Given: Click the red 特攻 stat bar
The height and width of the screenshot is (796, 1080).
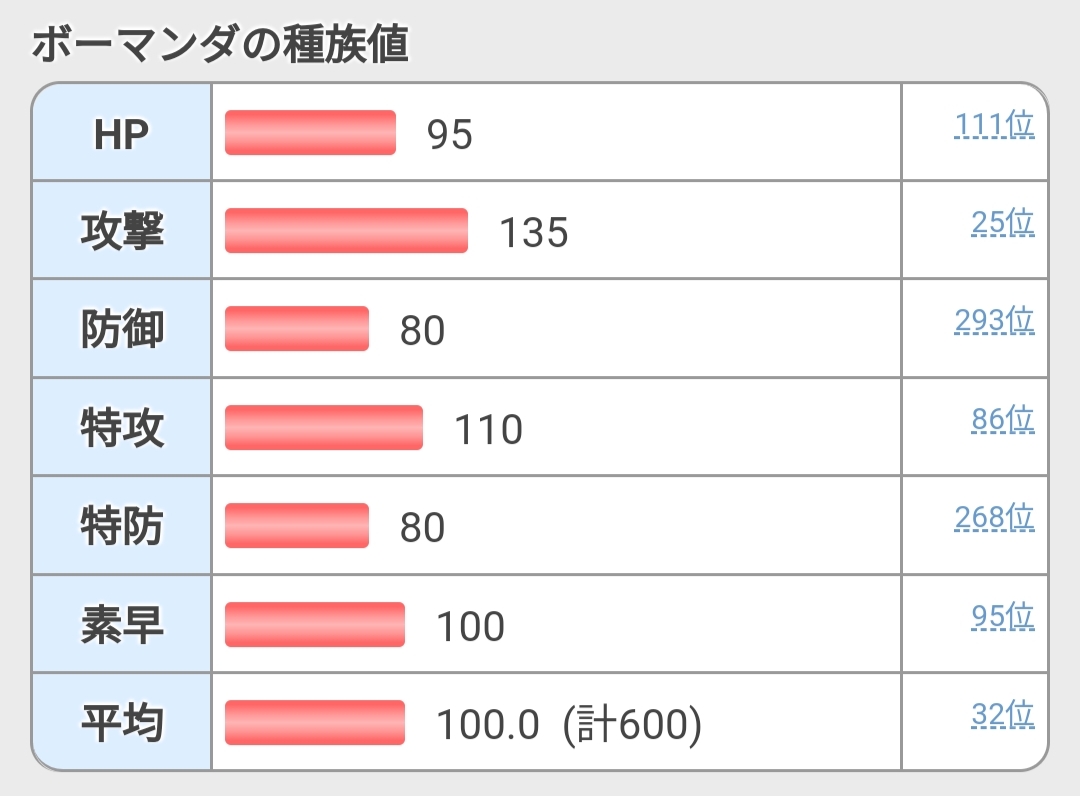Looking at the screenshot, I should click(324, 428).
